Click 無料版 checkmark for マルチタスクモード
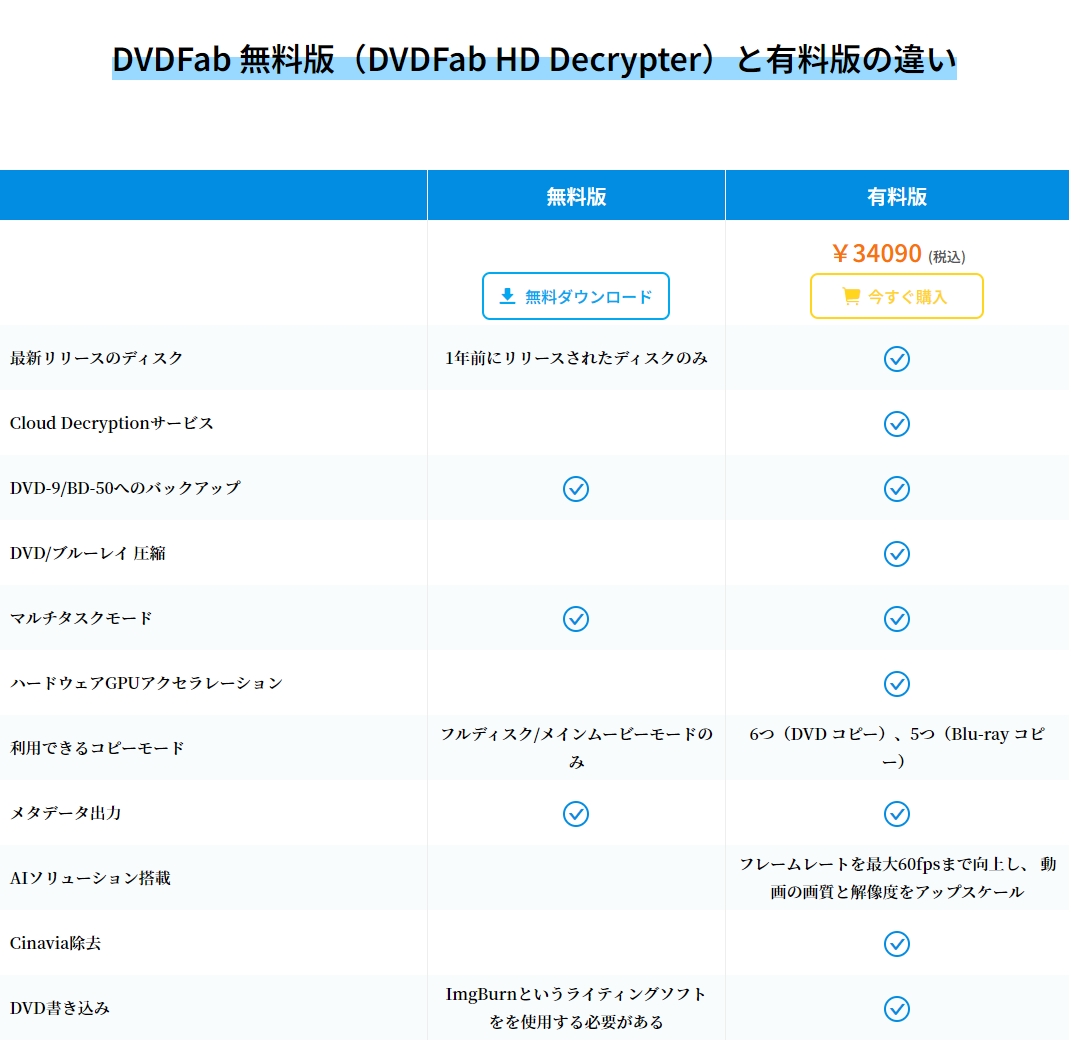 tap(576, 618)
